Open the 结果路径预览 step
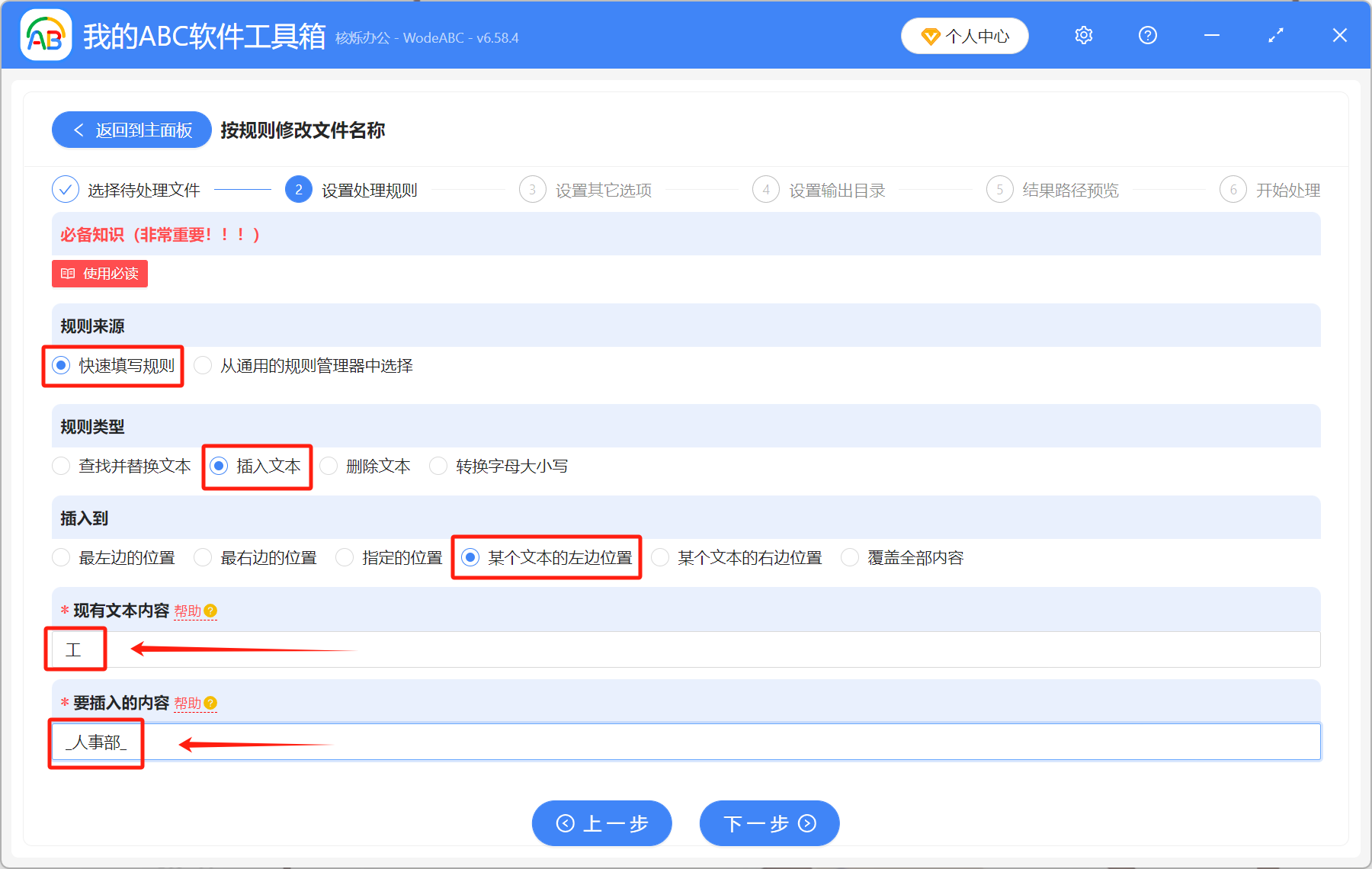Image resolution: width=1372 pixels, height=869 pixels. 1071,190
